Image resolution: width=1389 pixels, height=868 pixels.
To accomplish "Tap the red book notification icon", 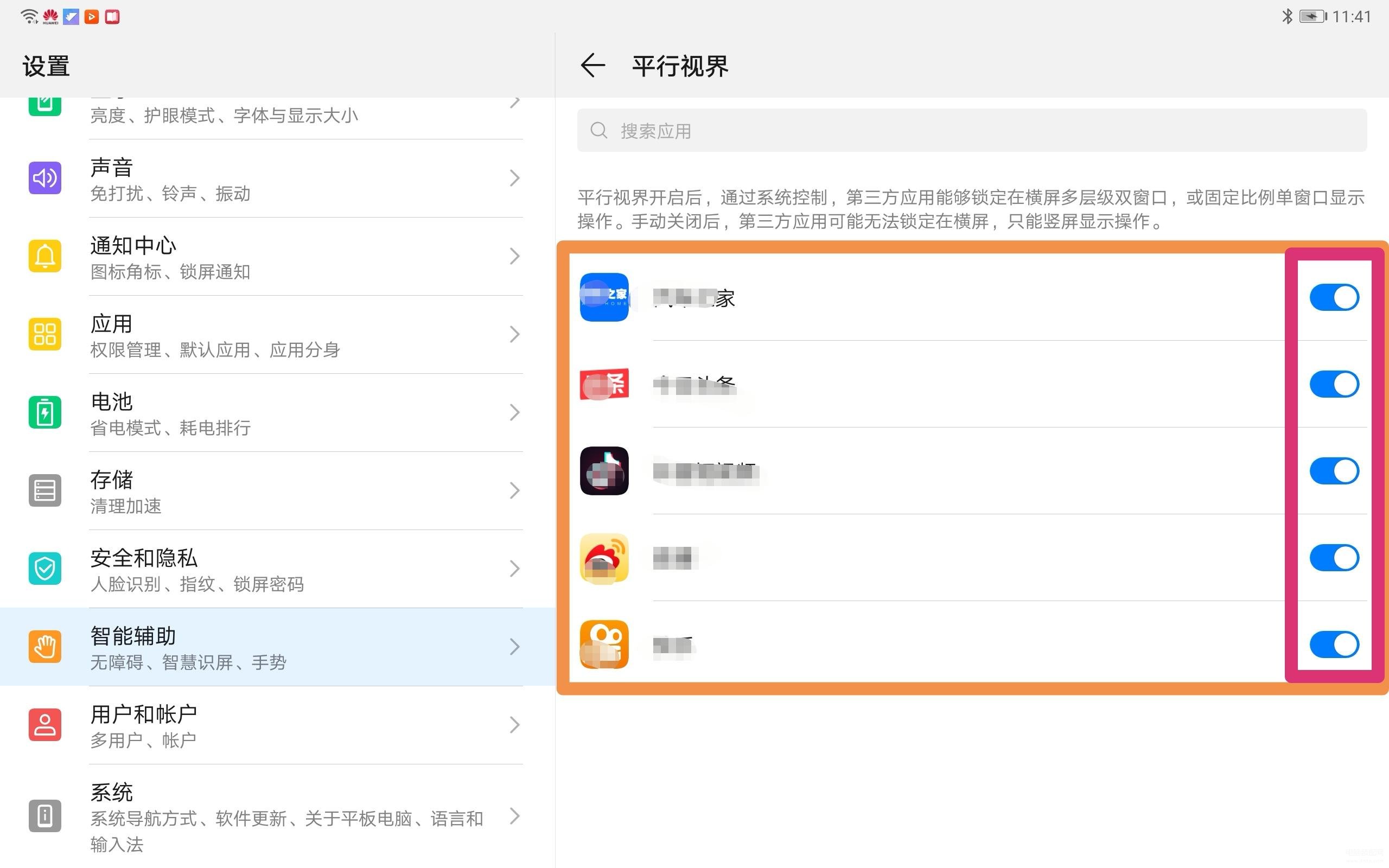I will [112, 17].
